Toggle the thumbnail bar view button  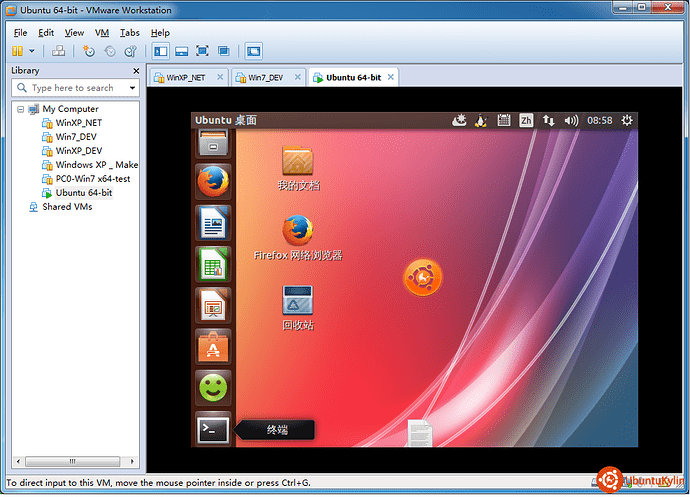[181, 50]
